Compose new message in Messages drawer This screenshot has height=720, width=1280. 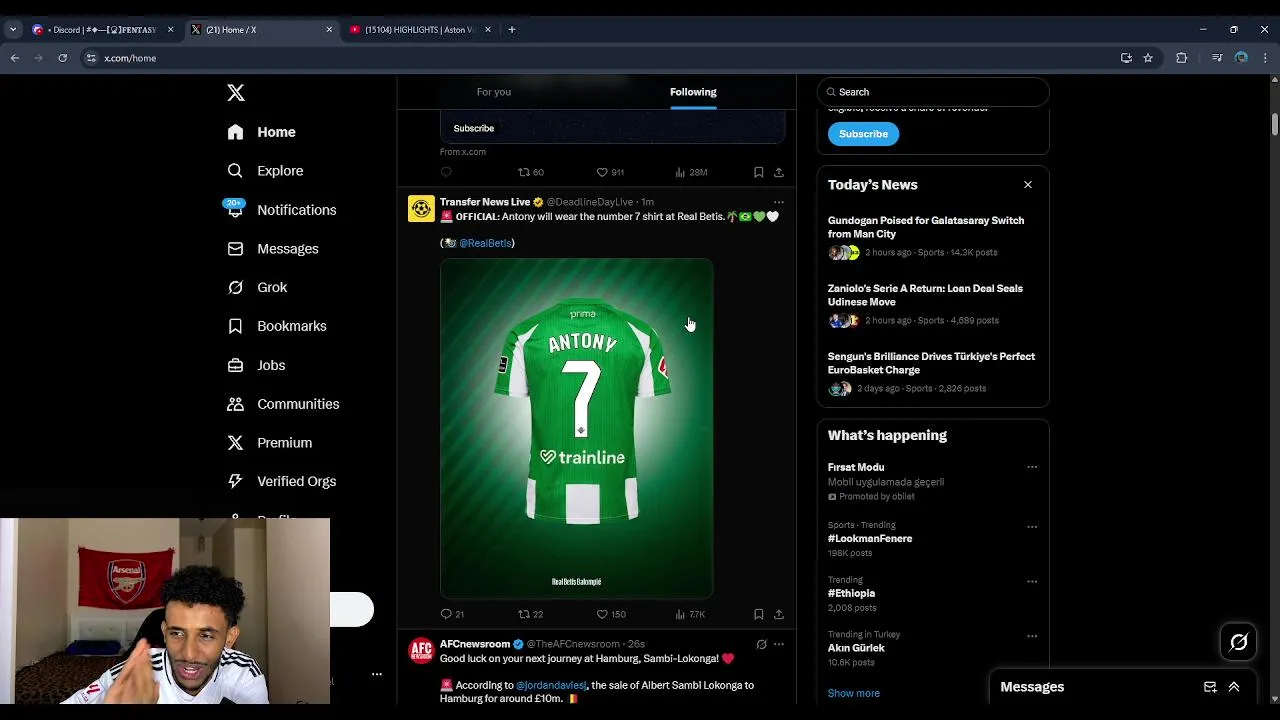pos(1210,687)
